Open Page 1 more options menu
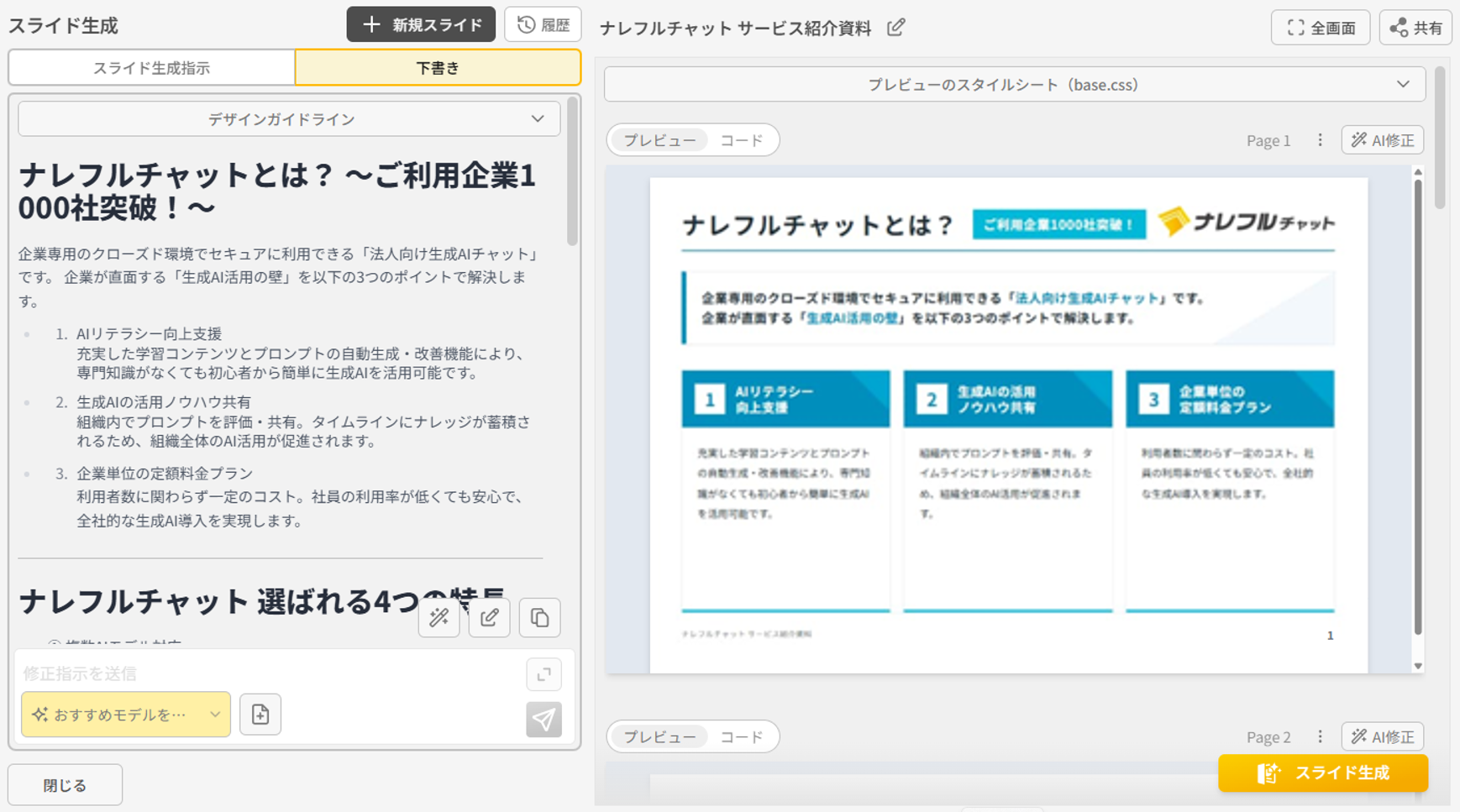1460x812 pixels. coord(1320,140)
